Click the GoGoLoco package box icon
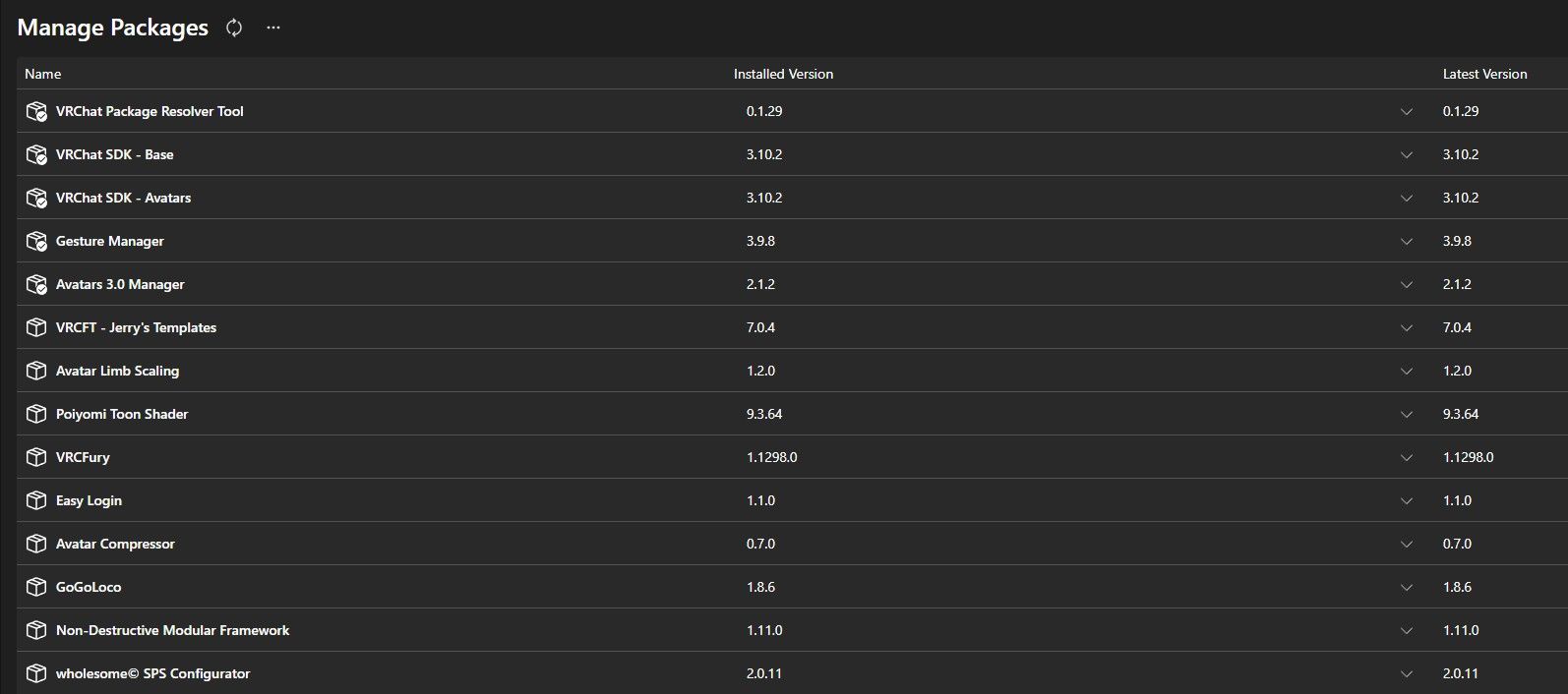The width and height of the screenshot is (1568, 694). tap(36, 587)
